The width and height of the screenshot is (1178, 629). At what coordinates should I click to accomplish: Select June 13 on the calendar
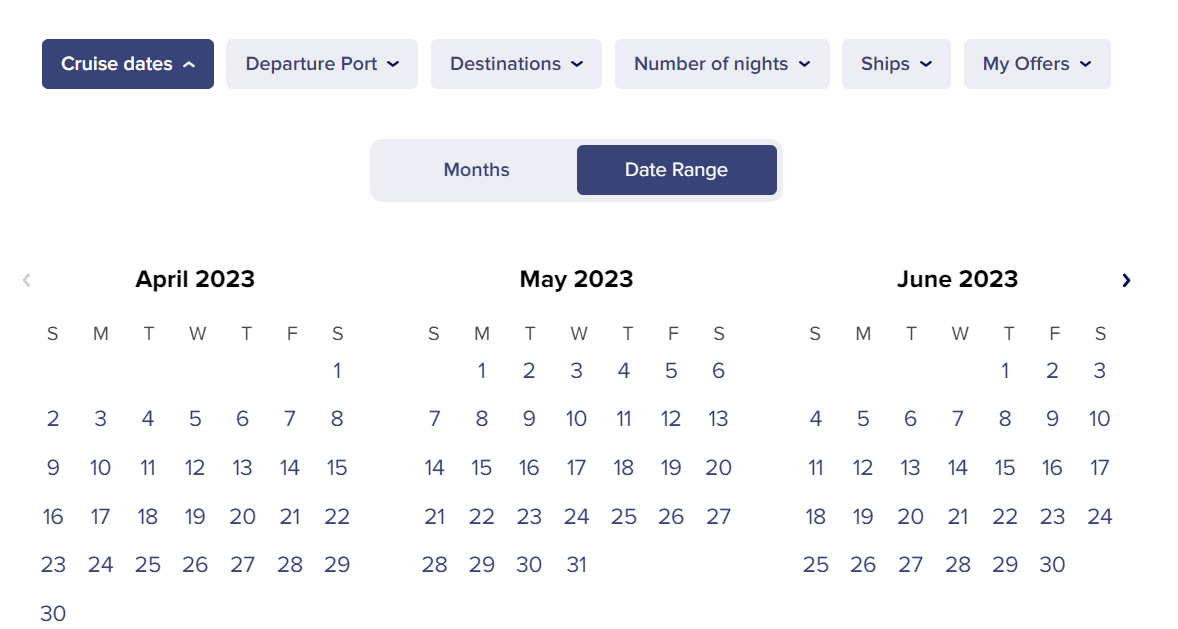coord(910,468)
